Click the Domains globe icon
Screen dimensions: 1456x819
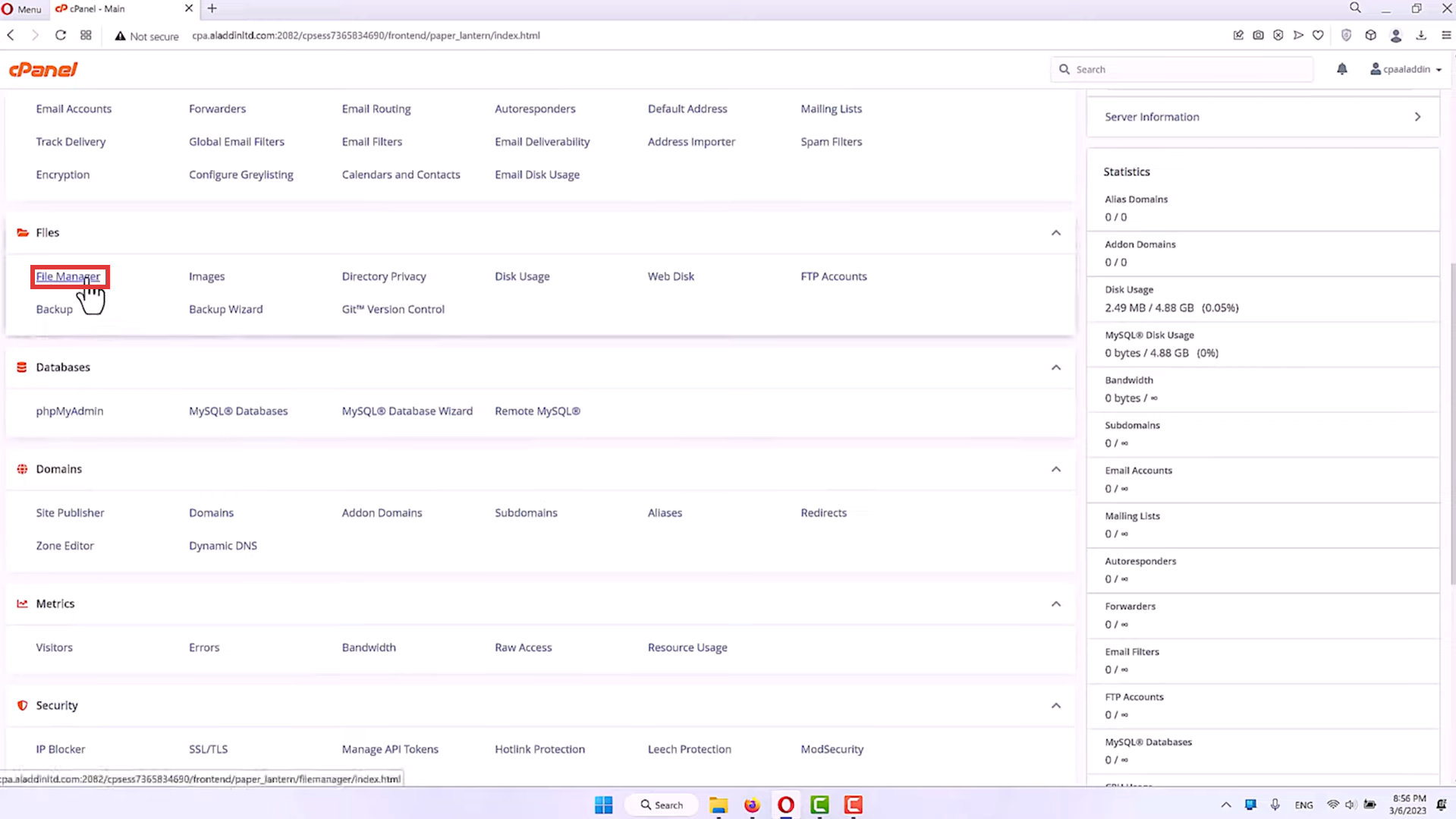point(22,469)
